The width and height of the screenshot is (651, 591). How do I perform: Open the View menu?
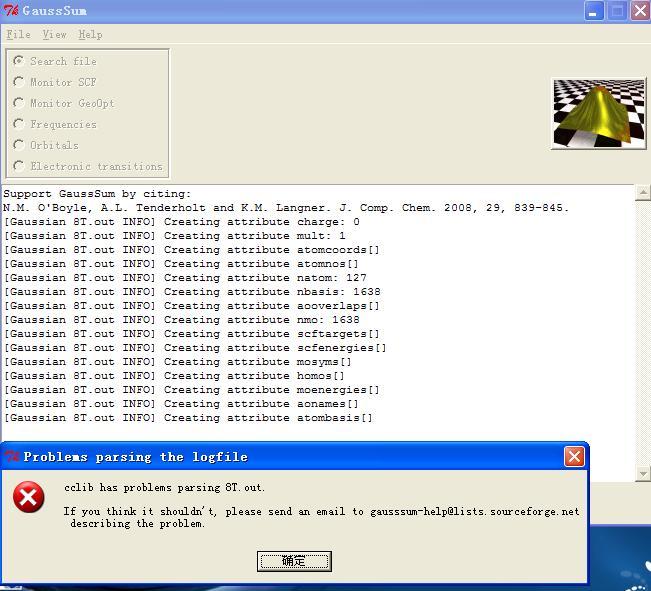pos(54,34)
